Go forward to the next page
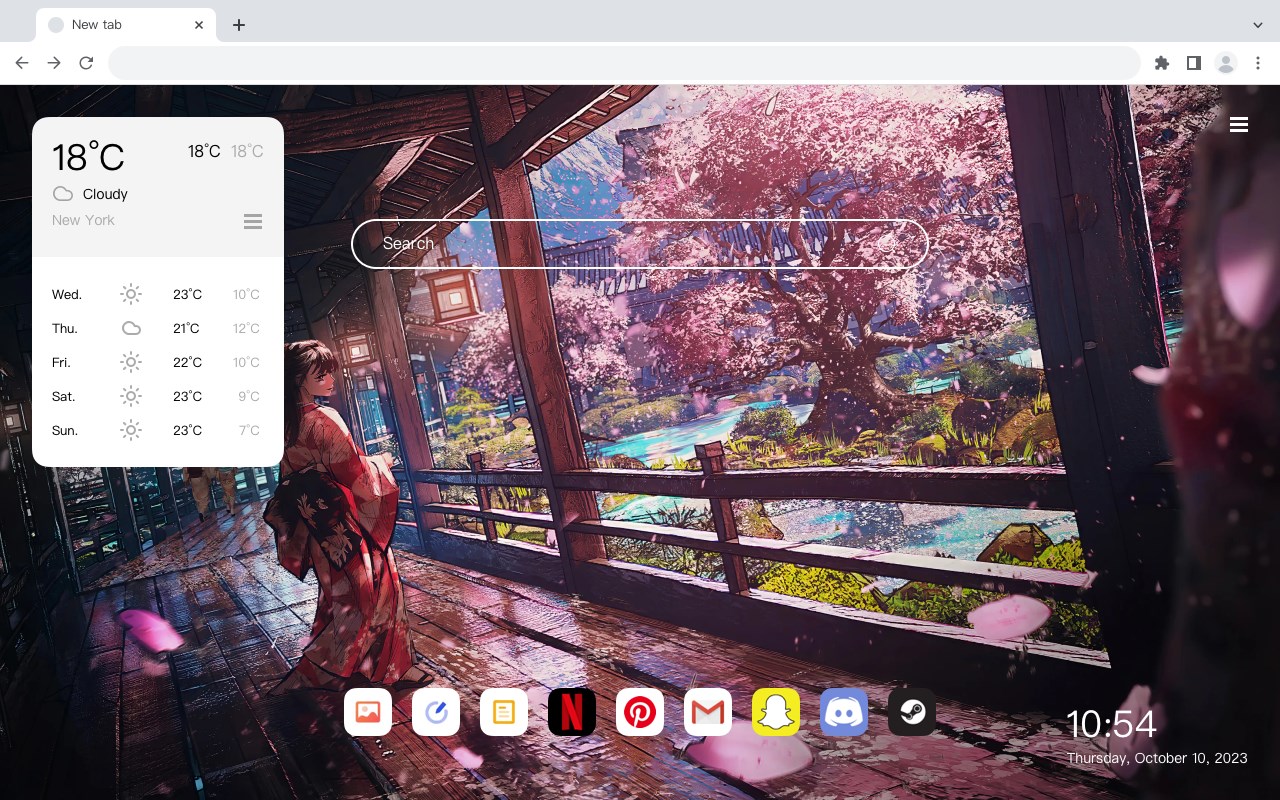Viewport: 1280px width, 800px height. coord(54,63)
